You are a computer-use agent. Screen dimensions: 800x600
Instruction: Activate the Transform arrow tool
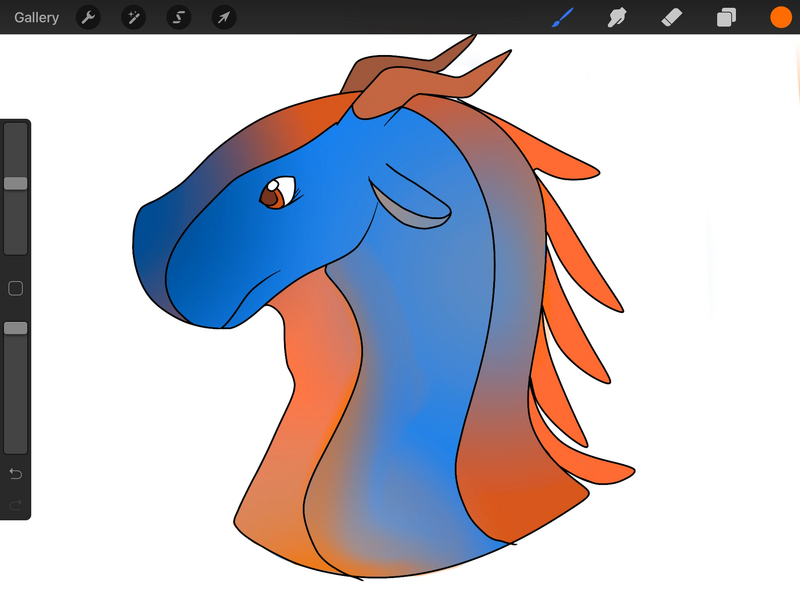click(224, 17)
